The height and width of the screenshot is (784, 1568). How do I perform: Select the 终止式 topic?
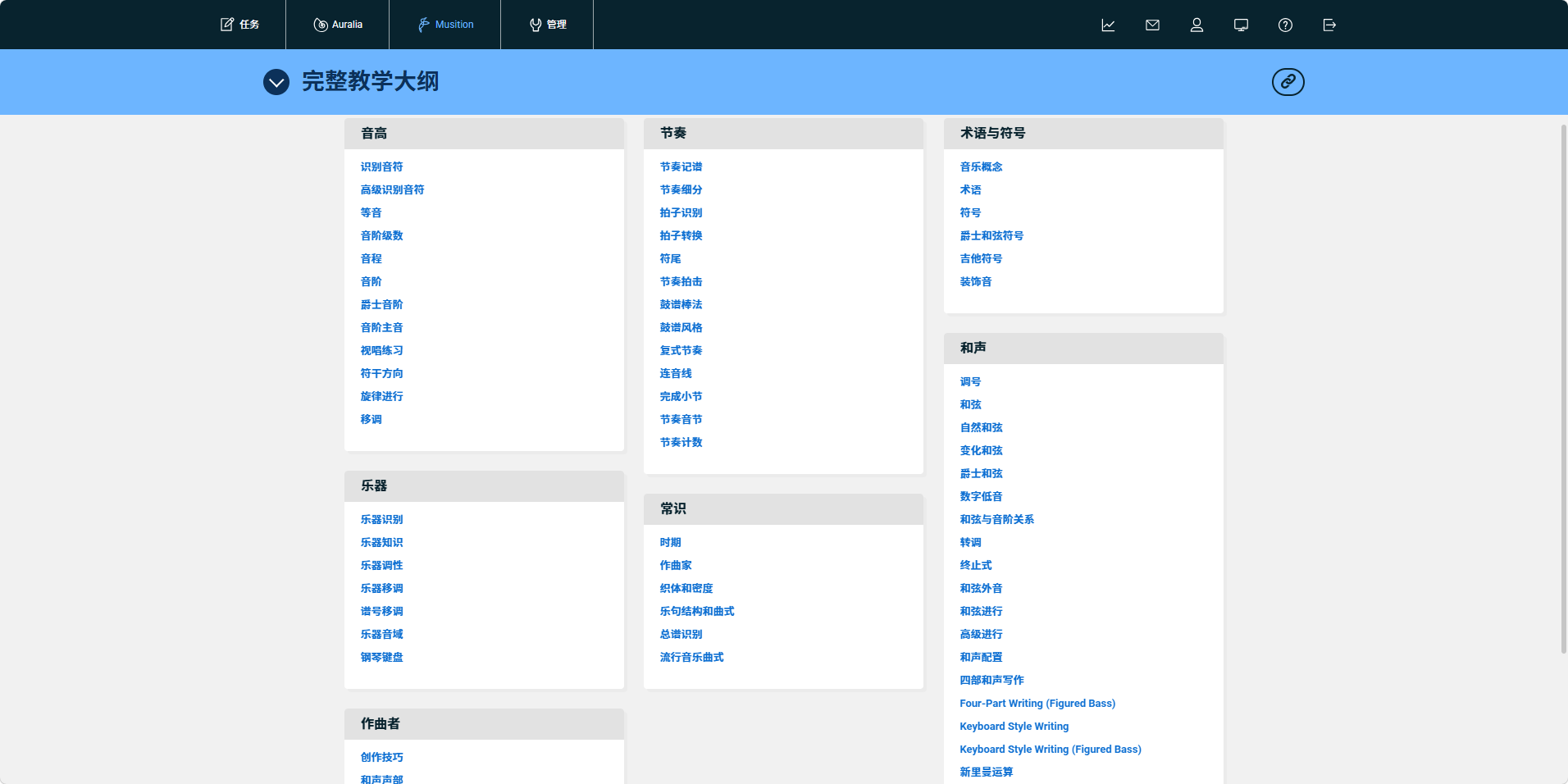point(976,565)
